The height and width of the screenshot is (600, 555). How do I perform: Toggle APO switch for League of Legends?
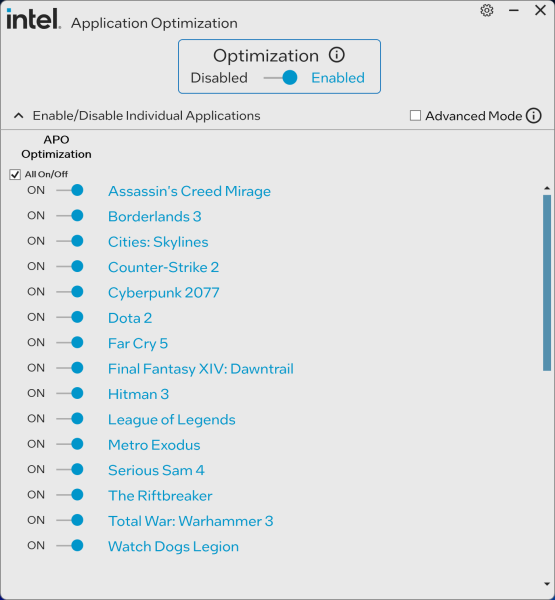70,419
